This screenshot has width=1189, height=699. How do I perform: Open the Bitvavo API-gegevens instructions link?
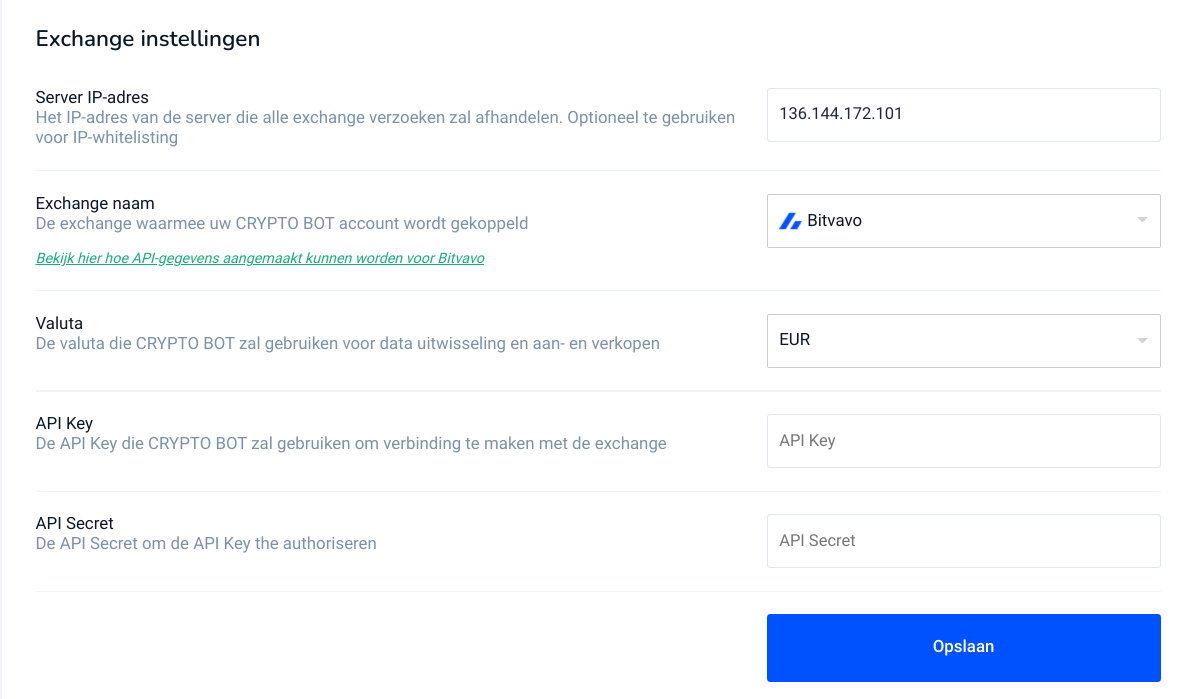tap(260, 258)
